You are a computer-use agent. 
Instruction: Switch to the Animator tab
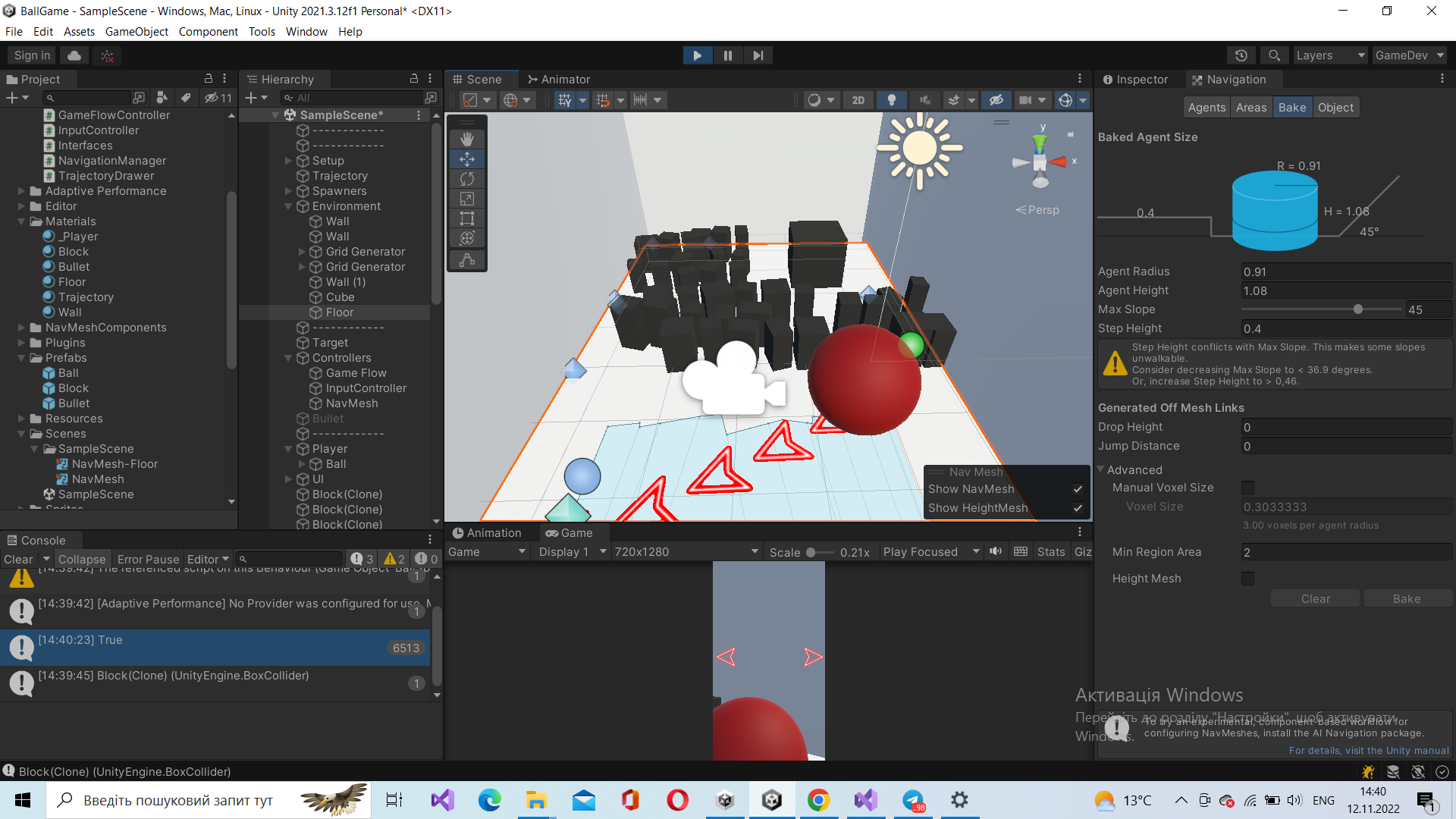(x=559, y=80)
